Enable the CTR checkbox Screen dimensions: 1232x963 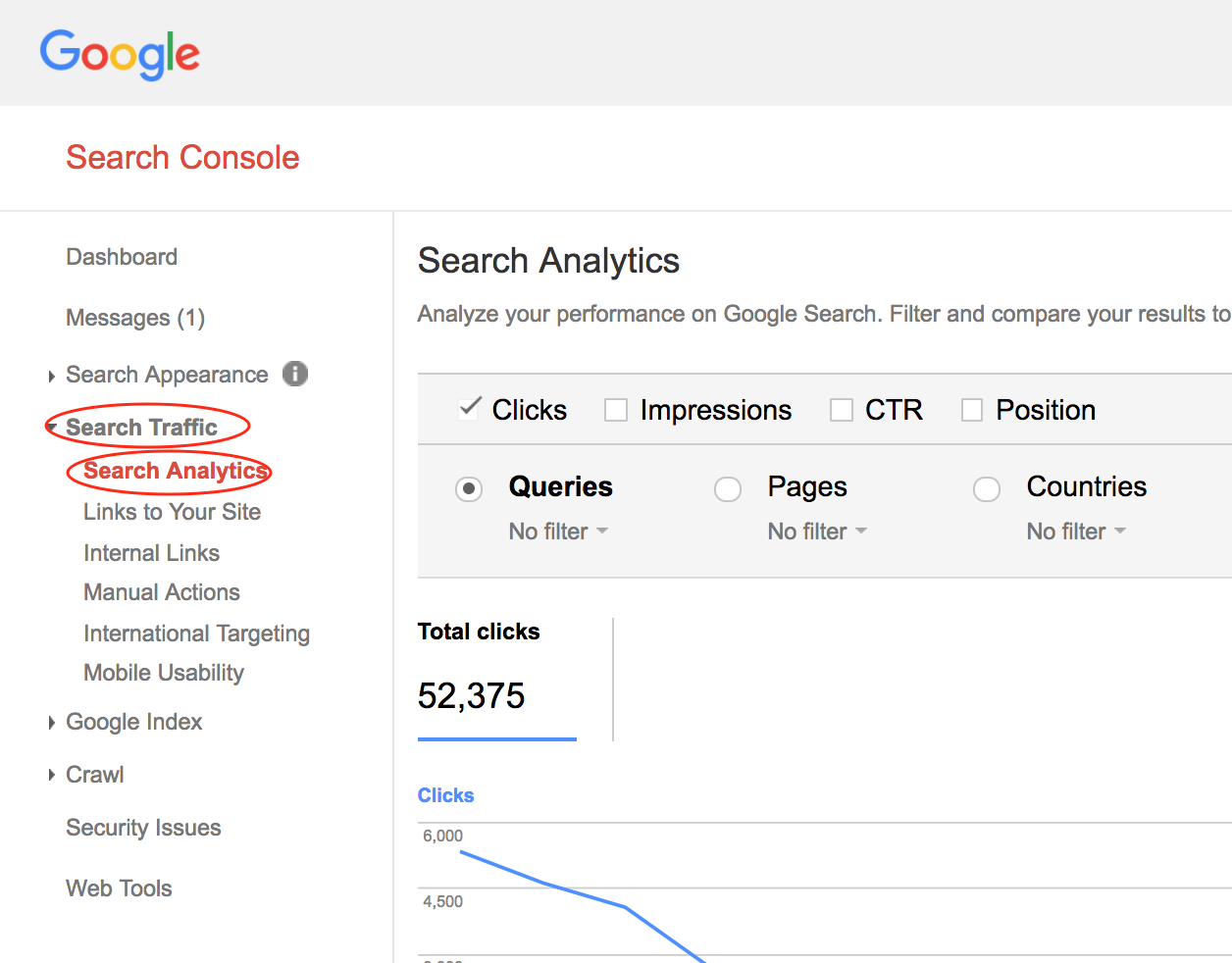click(842, 410)
